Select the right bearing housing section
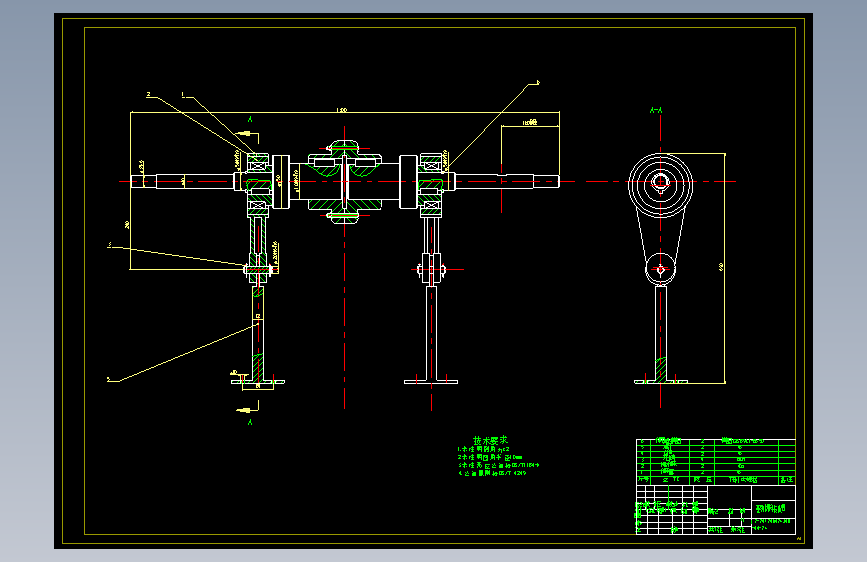Image resolution: width=867 pixels, height=562 pixels. (x=431, y=185)
